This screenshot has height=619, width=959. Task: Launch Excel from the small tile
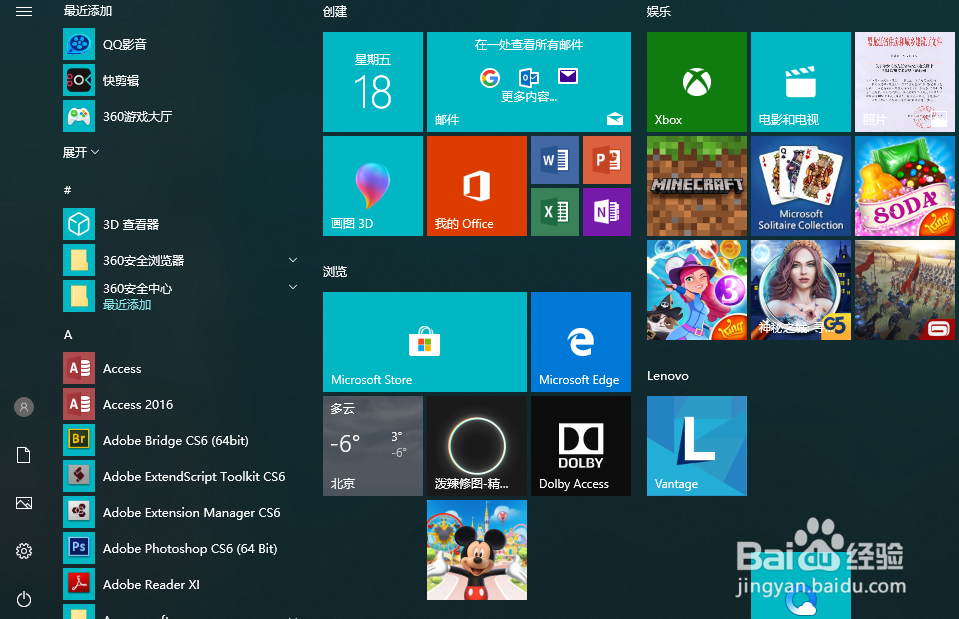555,212
